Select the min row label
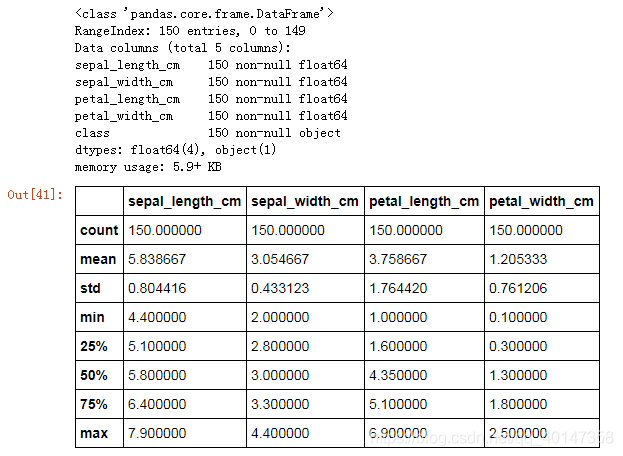623x456 pixels. click(92, 317)
